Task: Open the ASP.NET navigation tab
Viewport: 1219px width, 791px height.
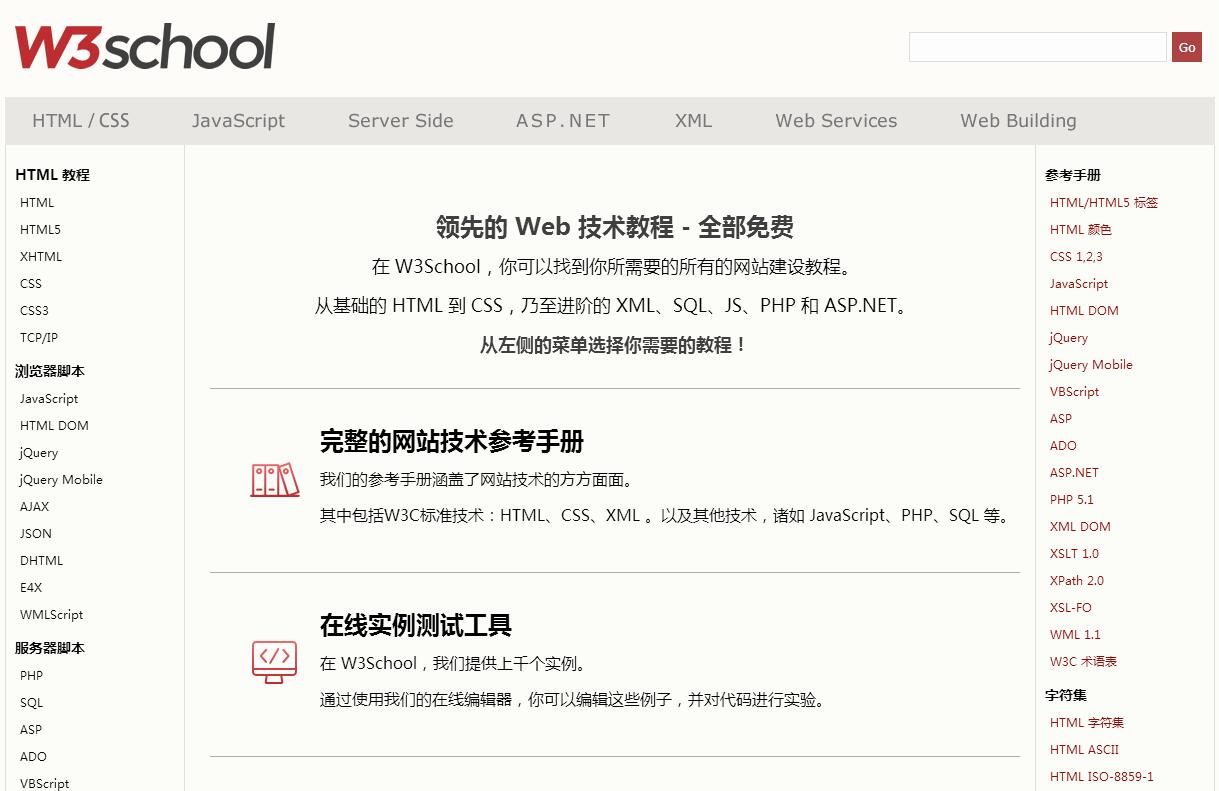Action: (563, 121)
